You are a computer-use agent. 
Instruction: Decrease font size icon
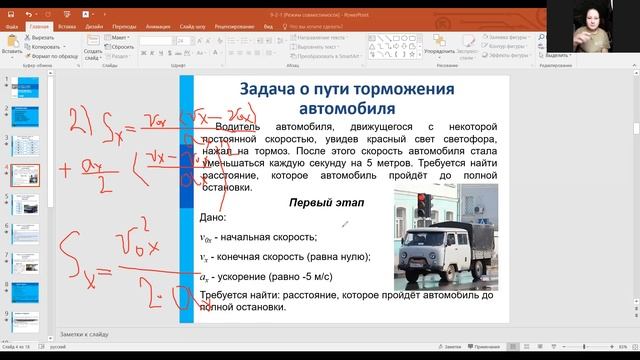(209, 41)
